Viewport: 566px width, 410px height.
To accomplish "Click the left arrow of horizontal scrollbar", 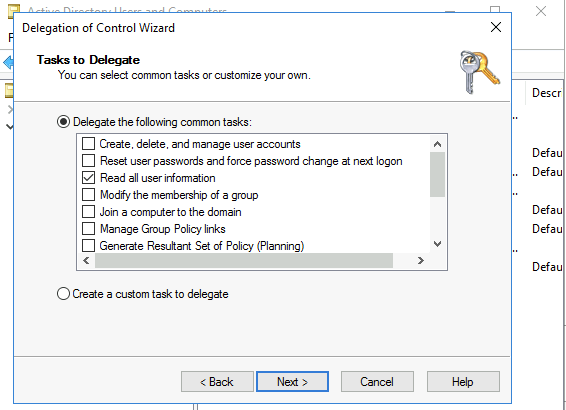I will pos(86,261).
